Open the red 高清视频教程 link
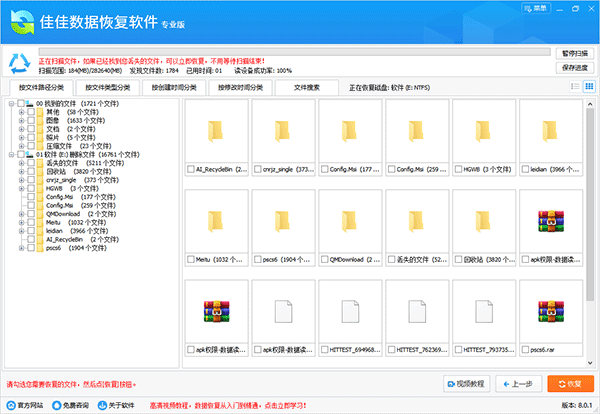Screen dimensions: 600x414 pyautogui.click(x=228, y=406)
